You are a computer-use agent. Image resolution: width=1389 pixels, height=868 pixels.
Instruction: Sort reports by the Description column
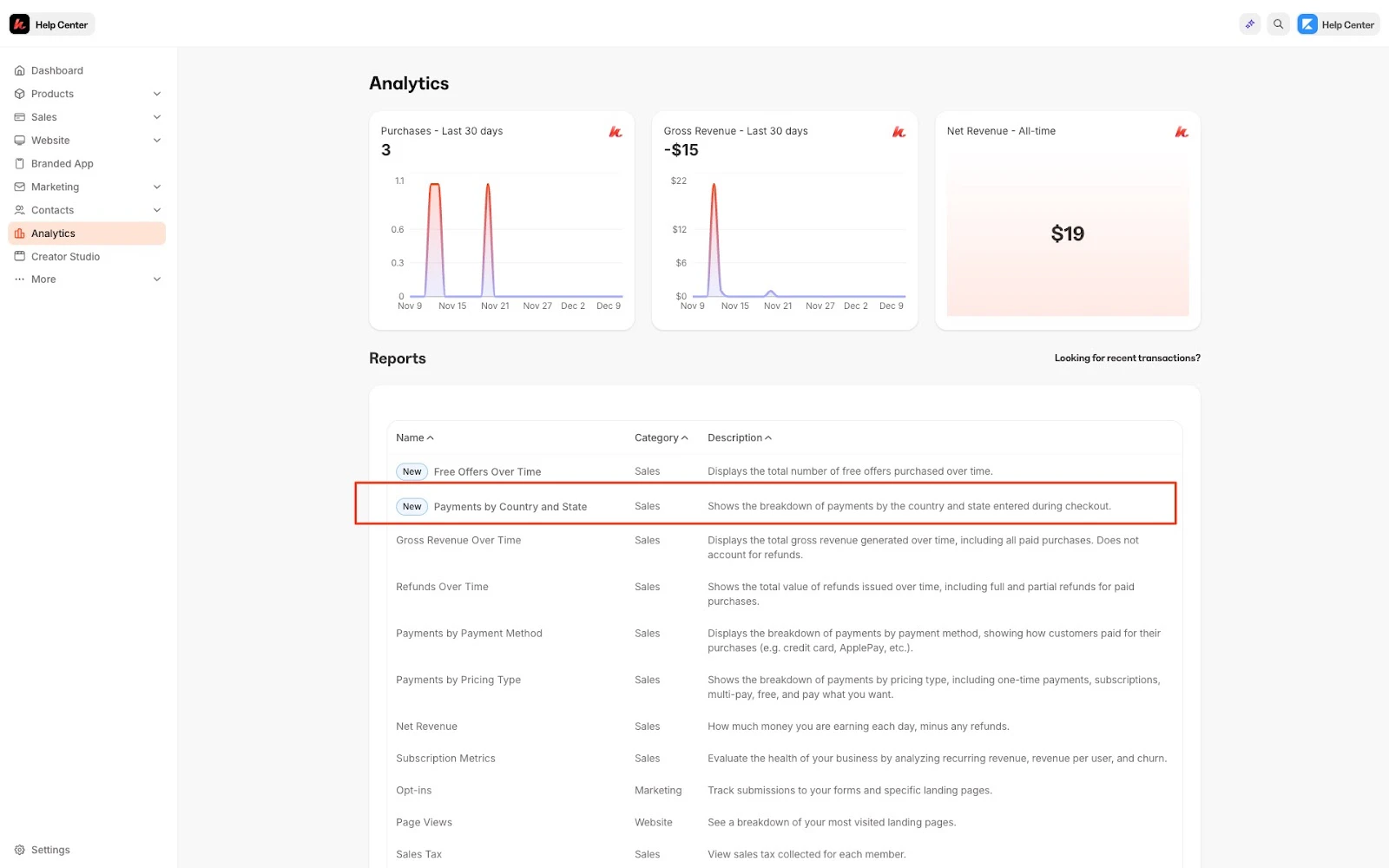[x=740, y=437]
